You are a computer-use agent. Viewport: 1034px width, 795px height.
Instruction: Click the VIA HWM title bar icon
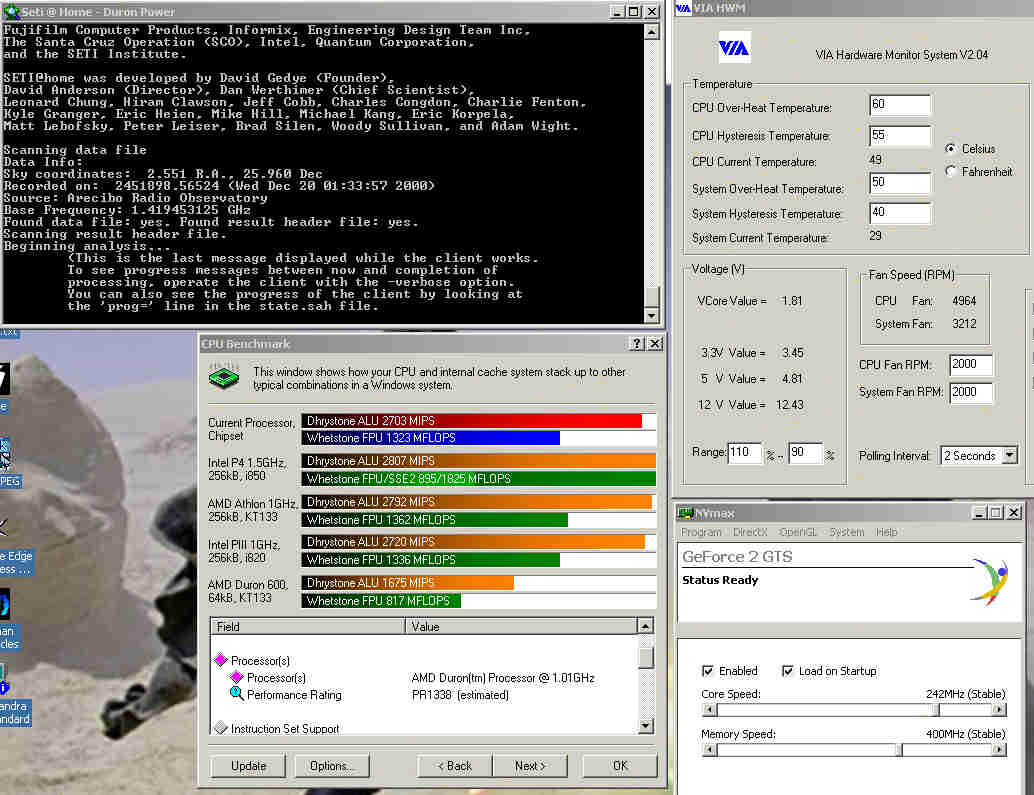point(683,8)
